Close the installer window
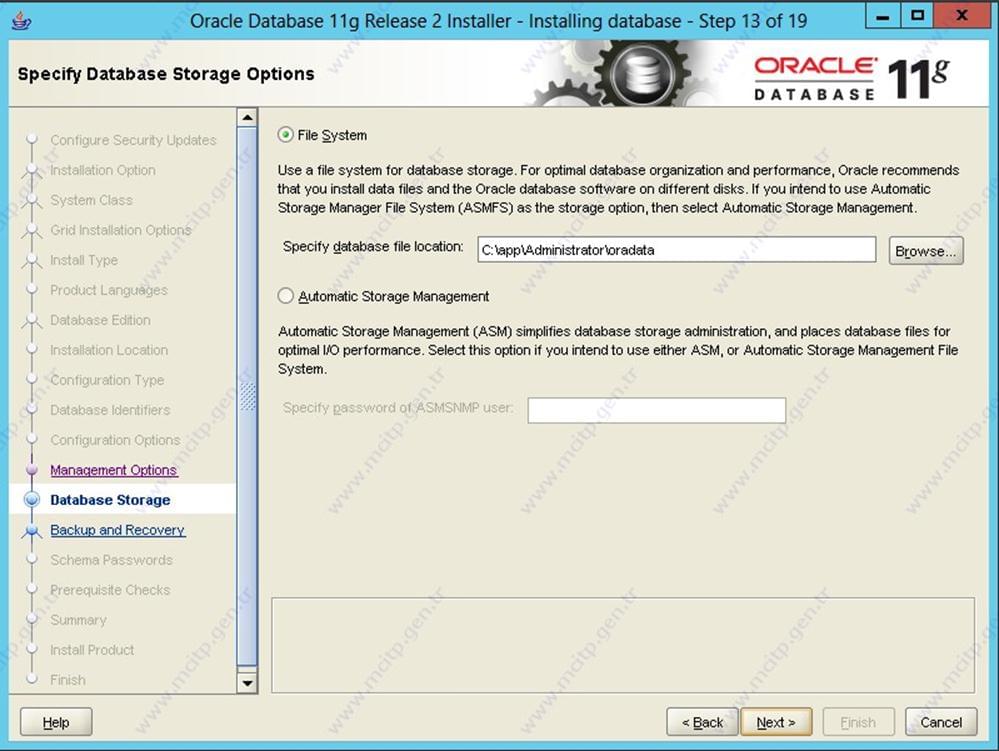This screenshot has width=999, height=751. tap(962, 16)
